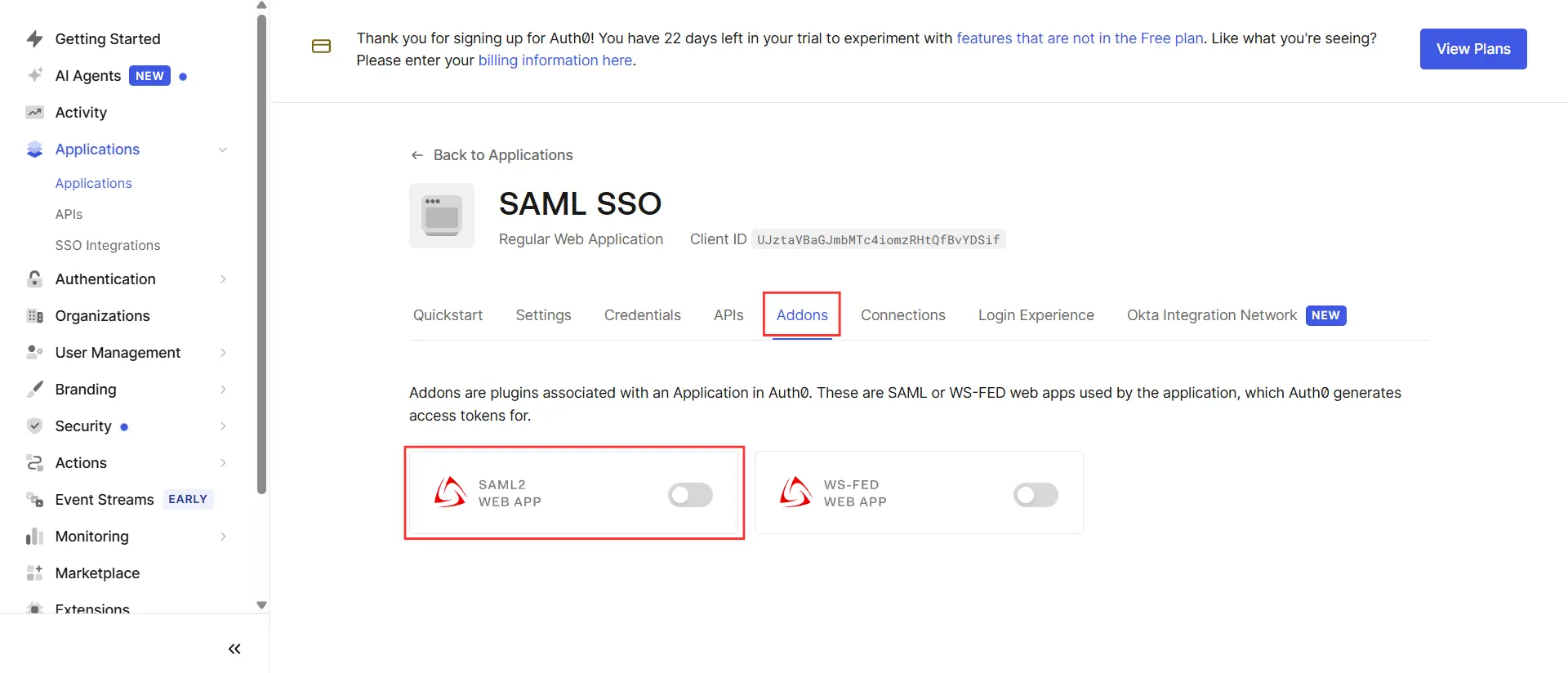Click the Activity chart icon
The width and height of the screenshot is (1568, 673).
34,113
